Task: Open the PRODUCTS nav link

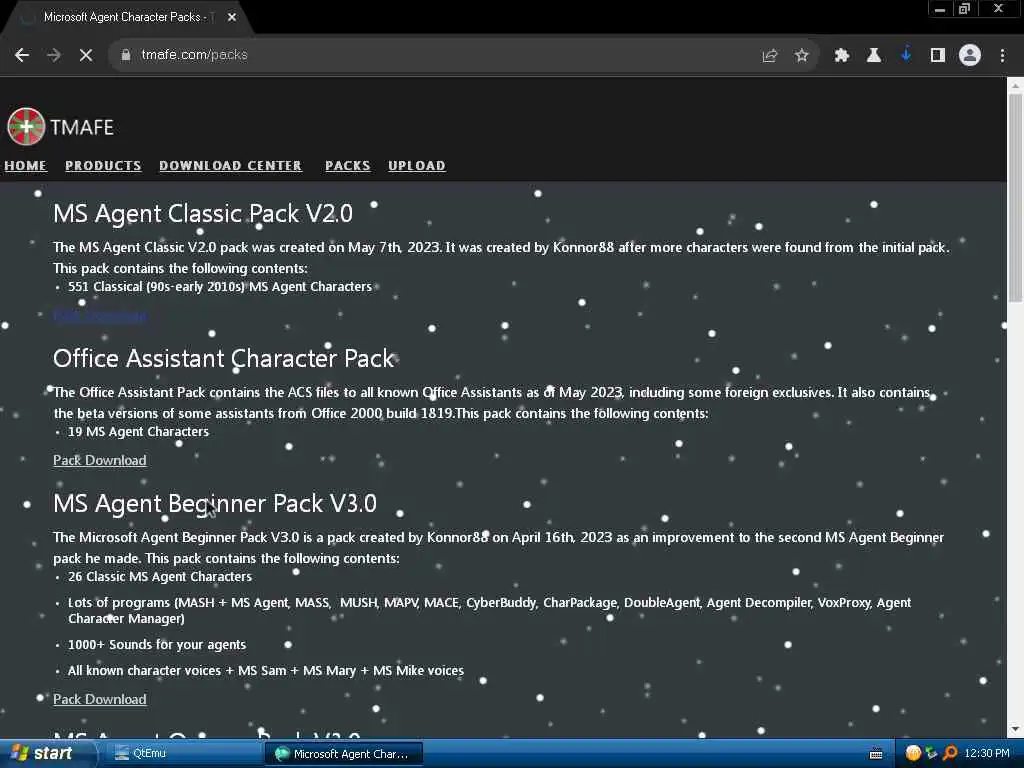Action: (103, 166)
